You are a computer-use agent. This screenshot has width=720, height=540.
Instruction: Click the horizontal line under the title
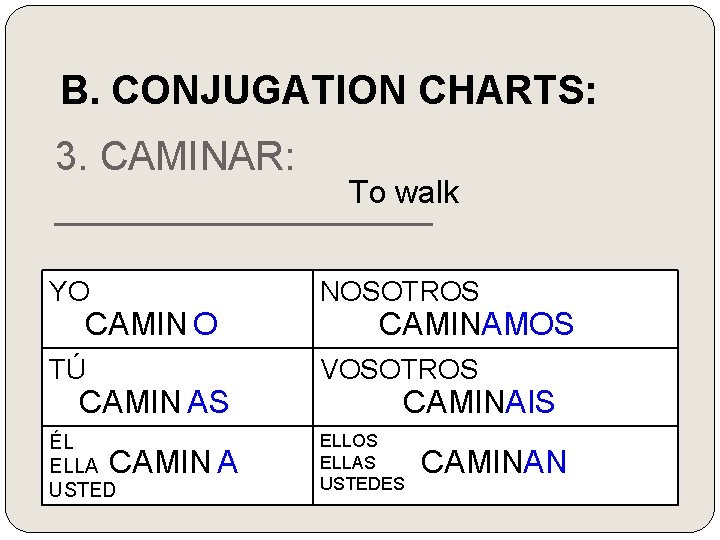(243, 224)
